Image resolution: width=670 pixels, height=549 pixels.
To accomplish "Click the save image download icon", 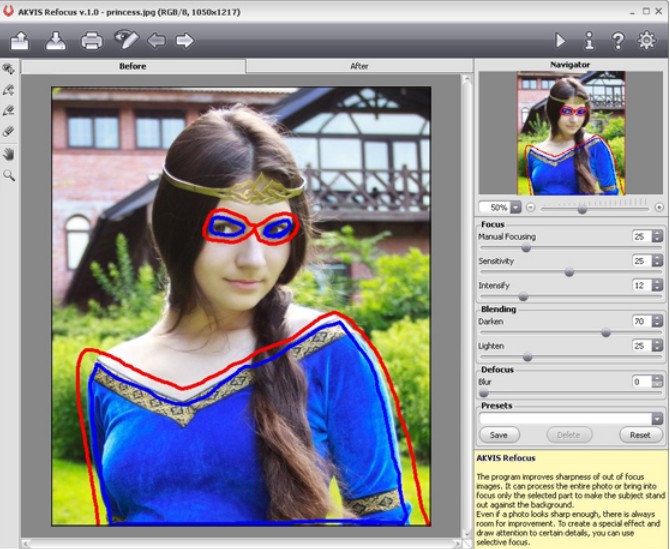I will pyautogui.click(x=56, y=41).
